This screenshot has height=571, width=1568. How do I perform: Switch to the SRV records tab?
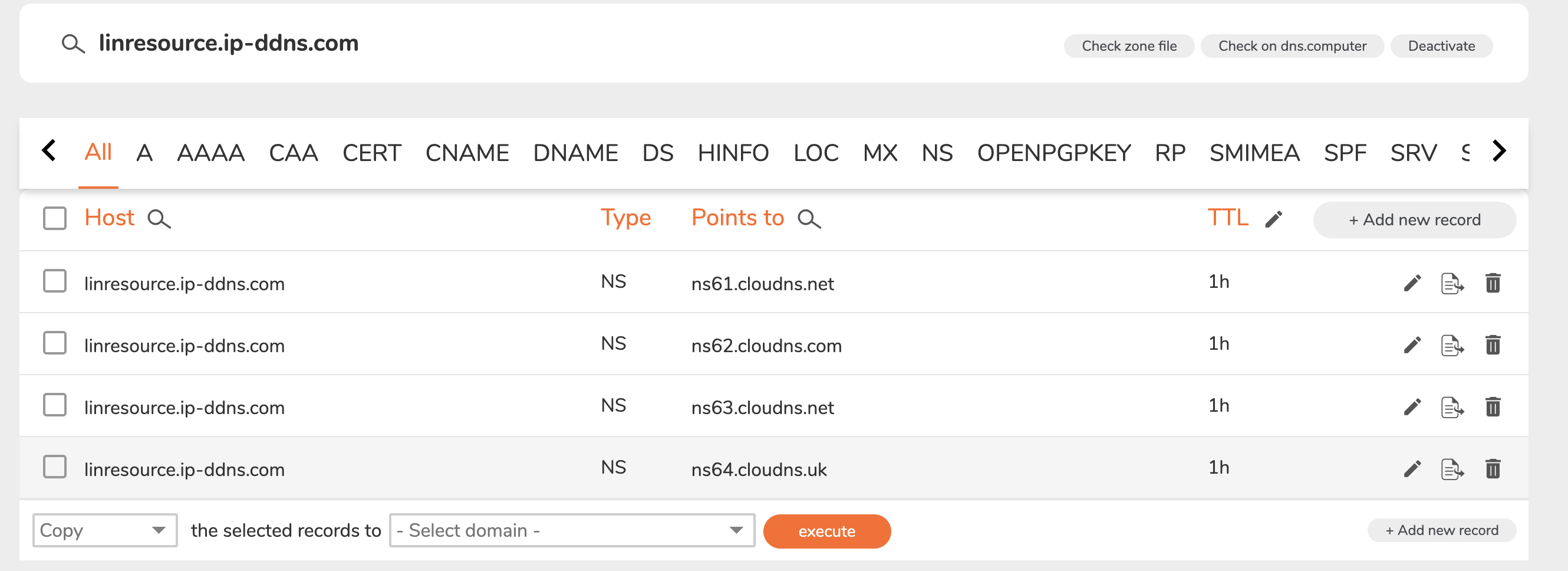1414,153
